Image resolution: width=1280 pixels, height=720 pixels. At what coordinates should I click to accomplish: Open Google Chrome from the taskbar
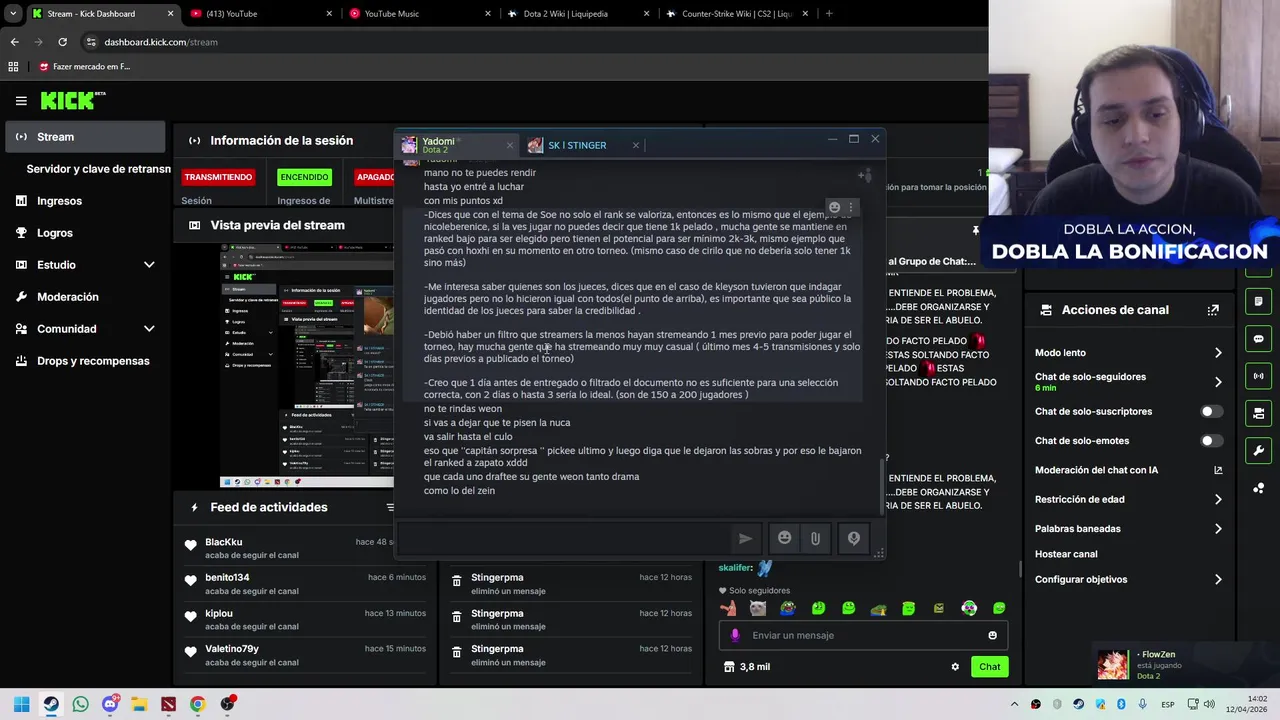tap(197, 704)
